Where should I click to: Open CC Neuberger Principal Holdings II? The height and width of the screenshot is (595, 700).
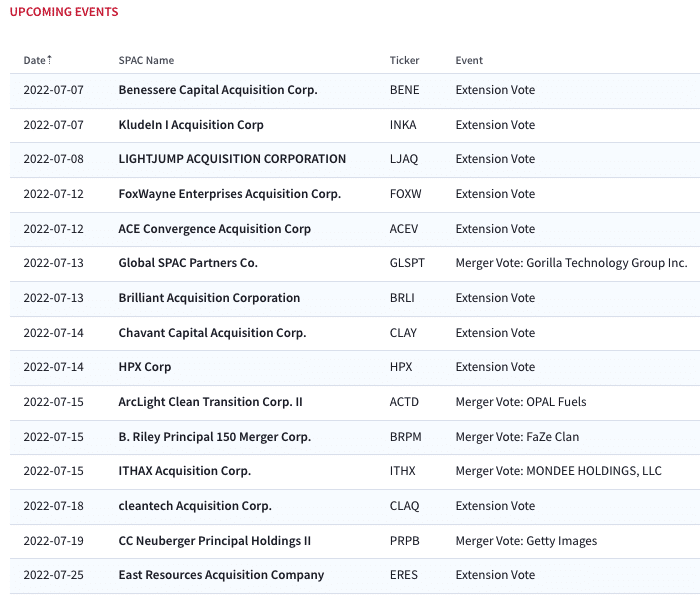click(x=214, y=541)
